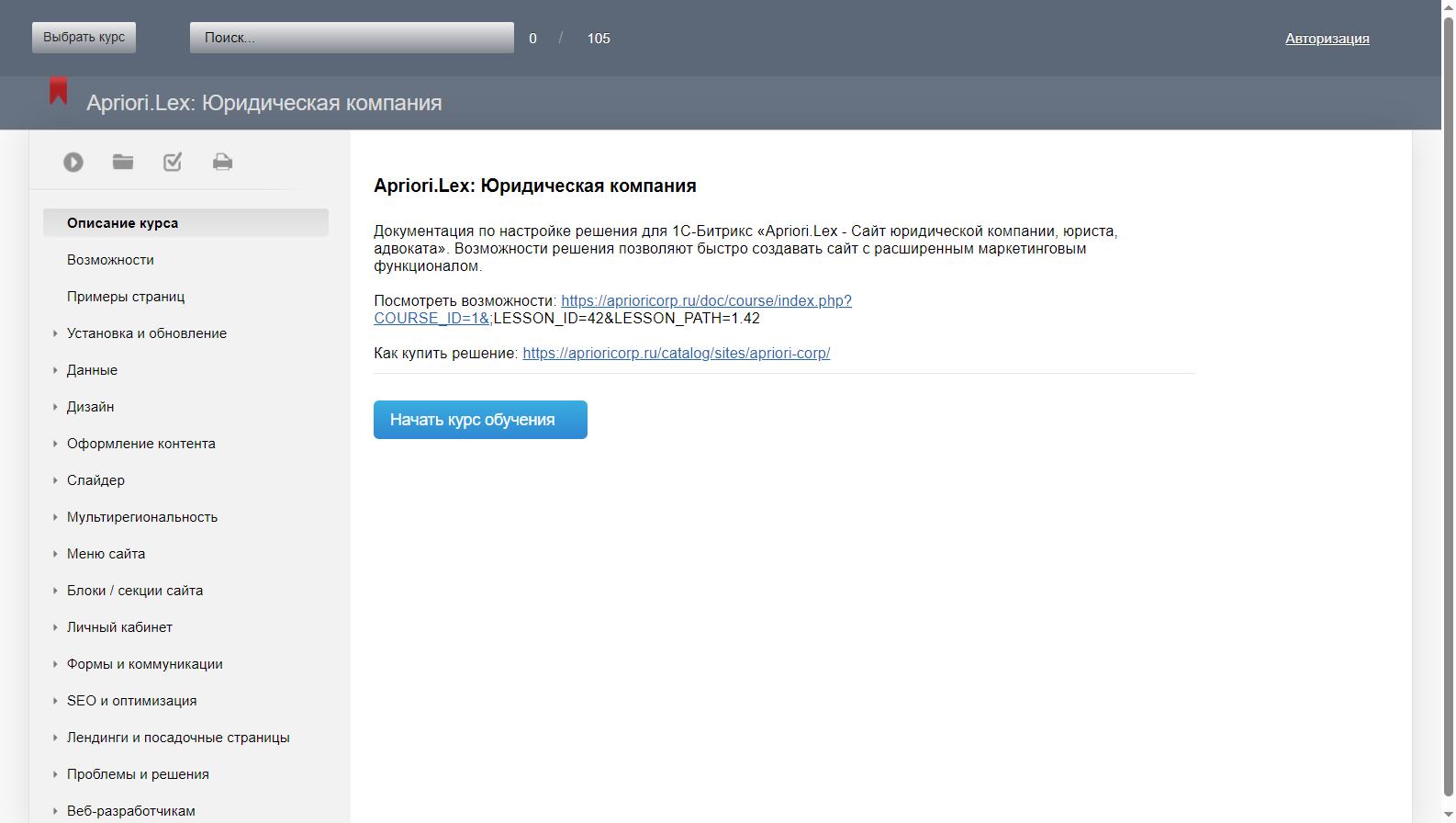Open Дизайн section label
The image size is (1456, 823).
90,407
